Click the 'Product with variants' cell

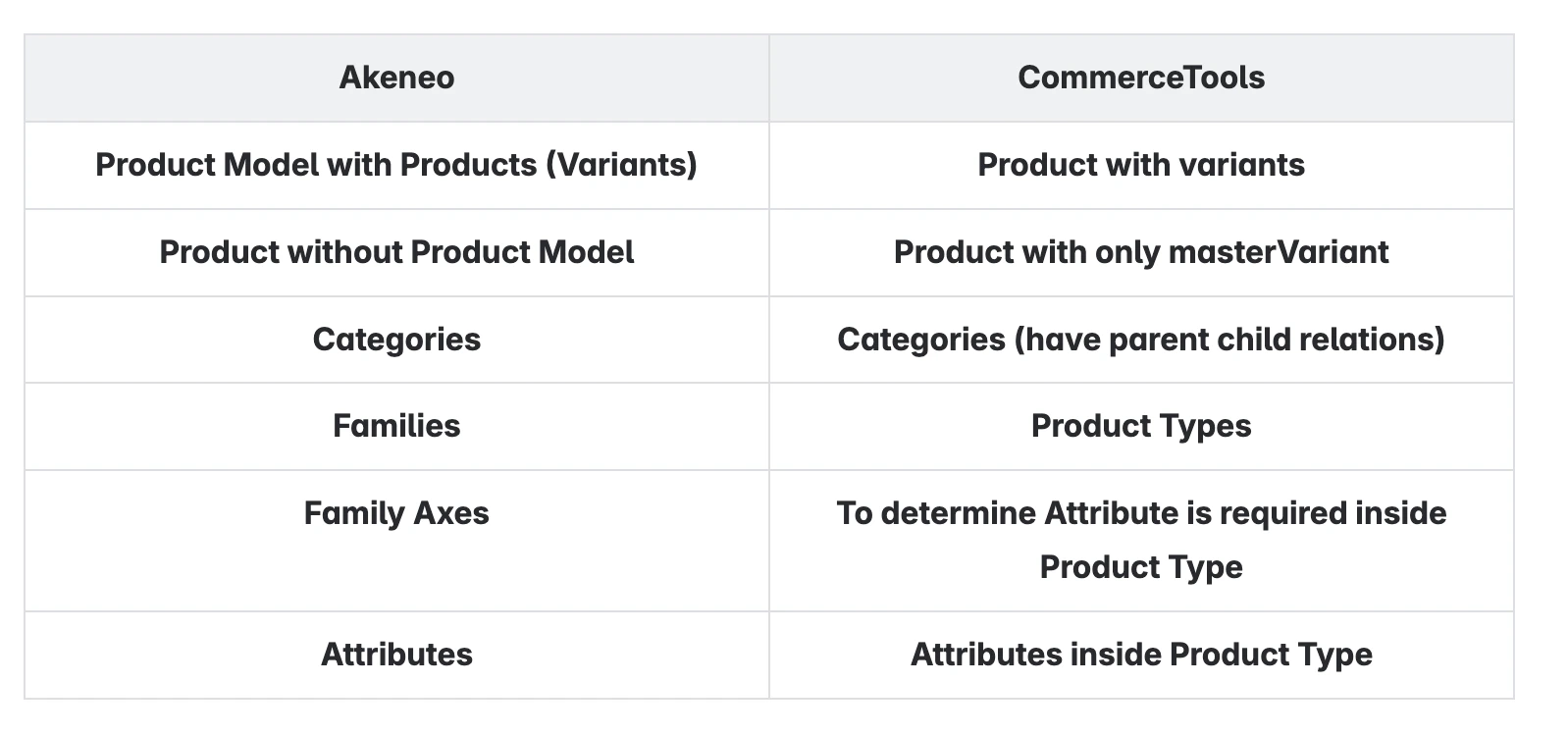(1141, 165)
